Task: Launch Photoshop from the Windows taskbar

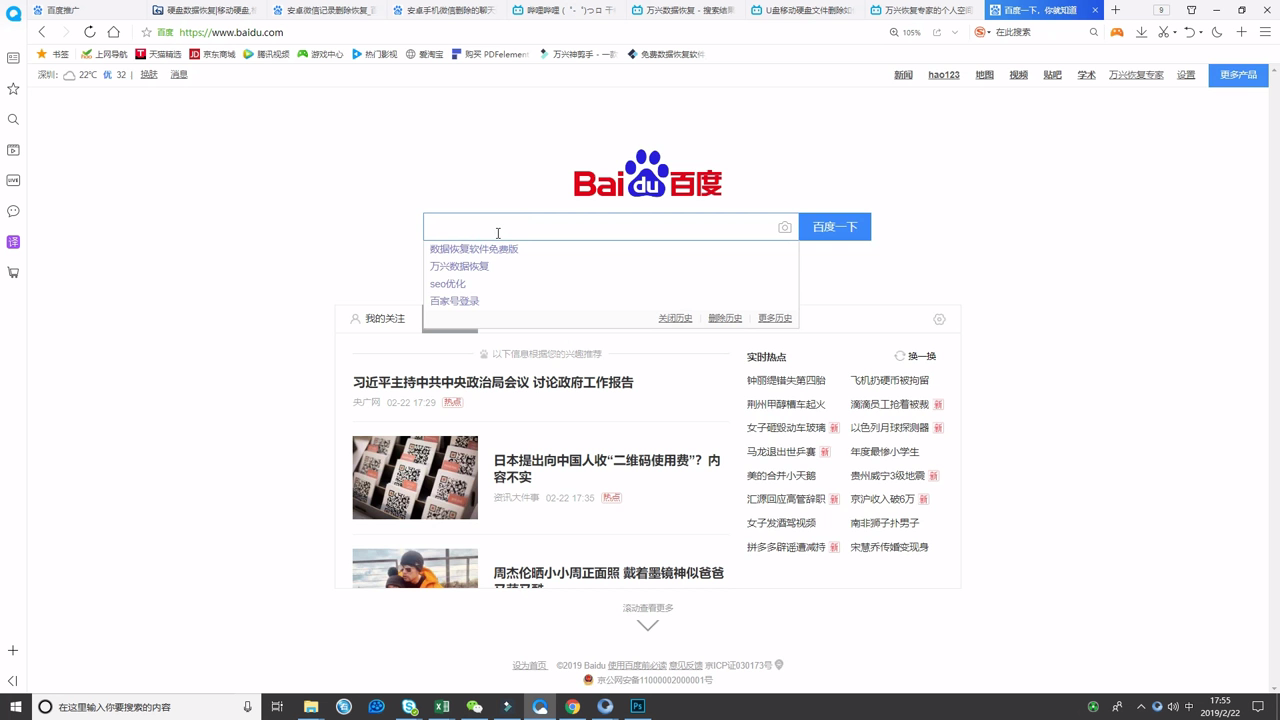Action: point(636,707)
